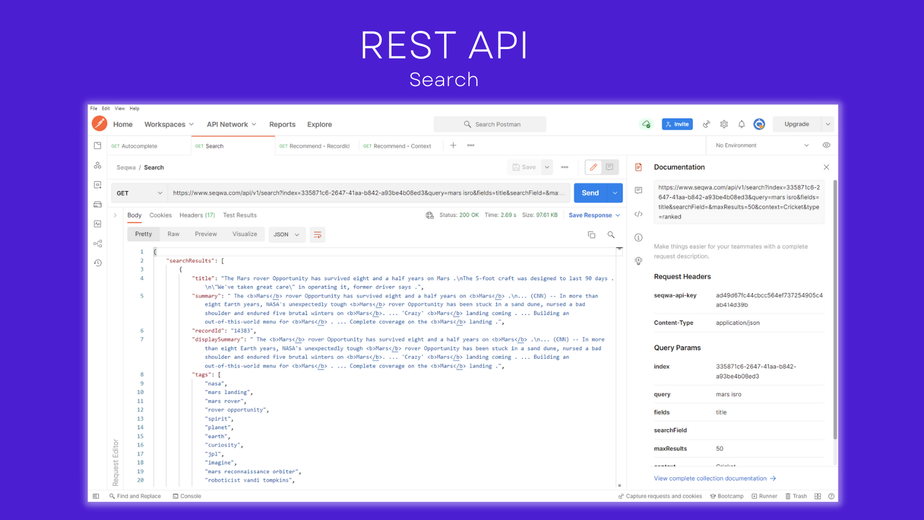Click the blue Send button

coord(590,193)
